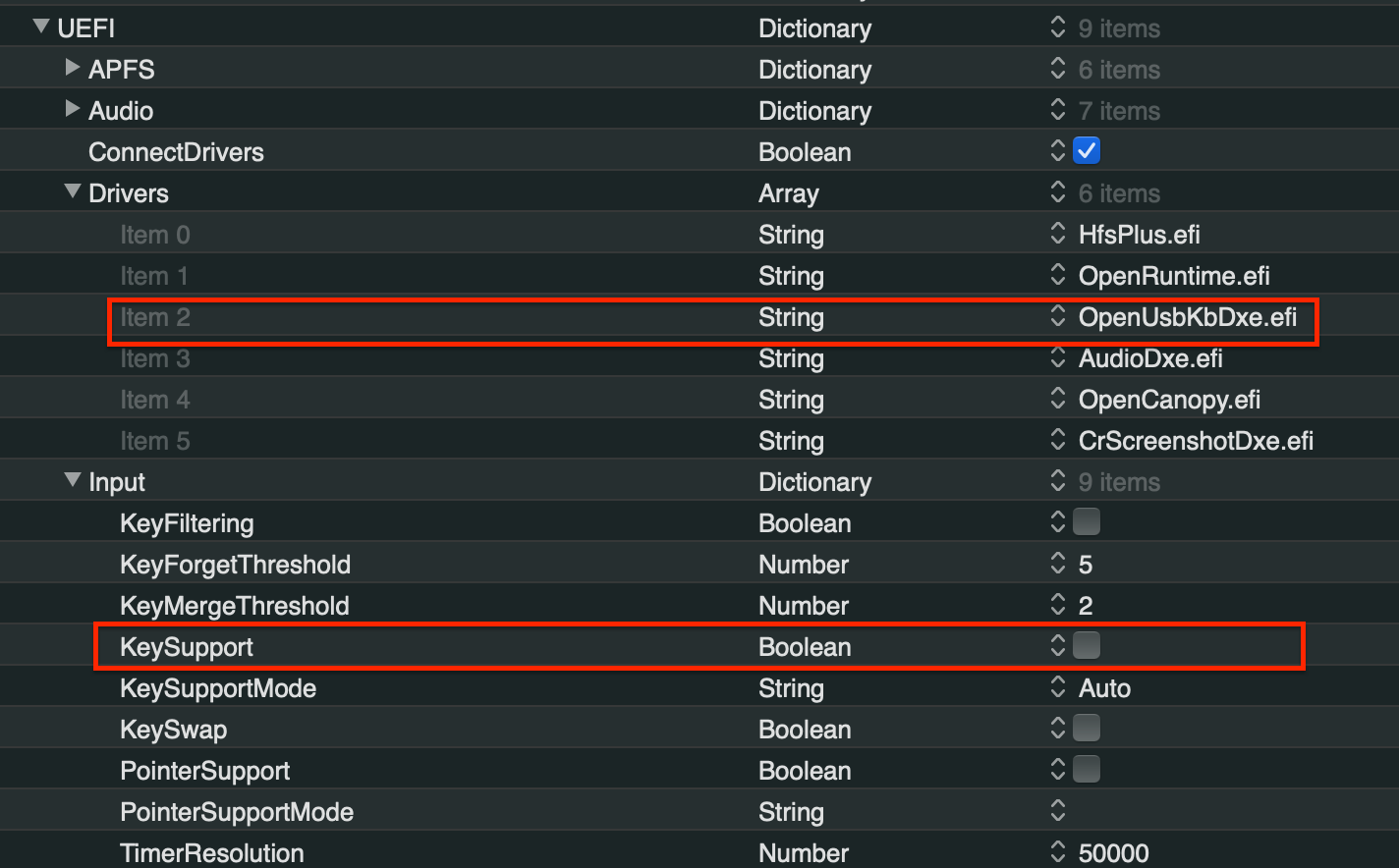Enable the KeyFiltering checkbox

tap(1087, 522)
